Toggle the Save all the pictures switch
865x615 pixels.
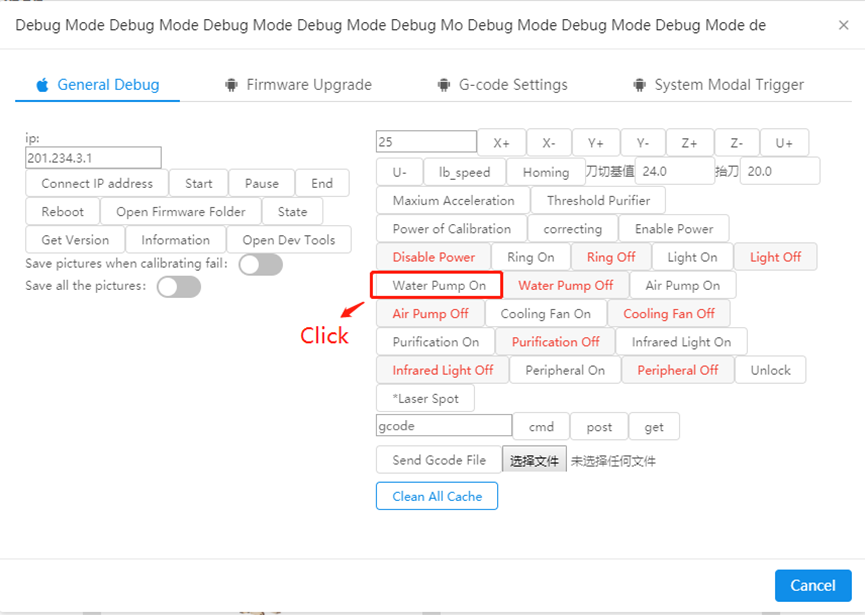pyautogui.click(x=178, y=287)
